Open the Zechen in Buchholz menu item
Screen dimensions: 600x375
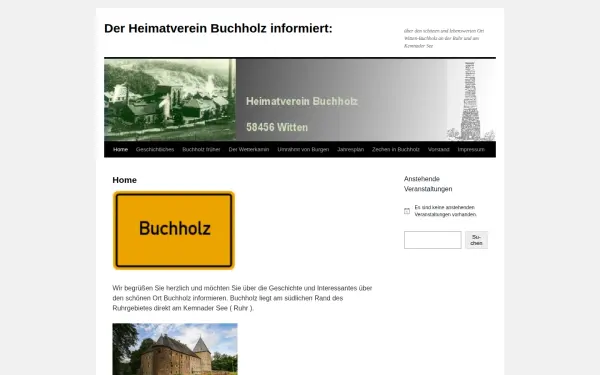click(x=396, y=150)
